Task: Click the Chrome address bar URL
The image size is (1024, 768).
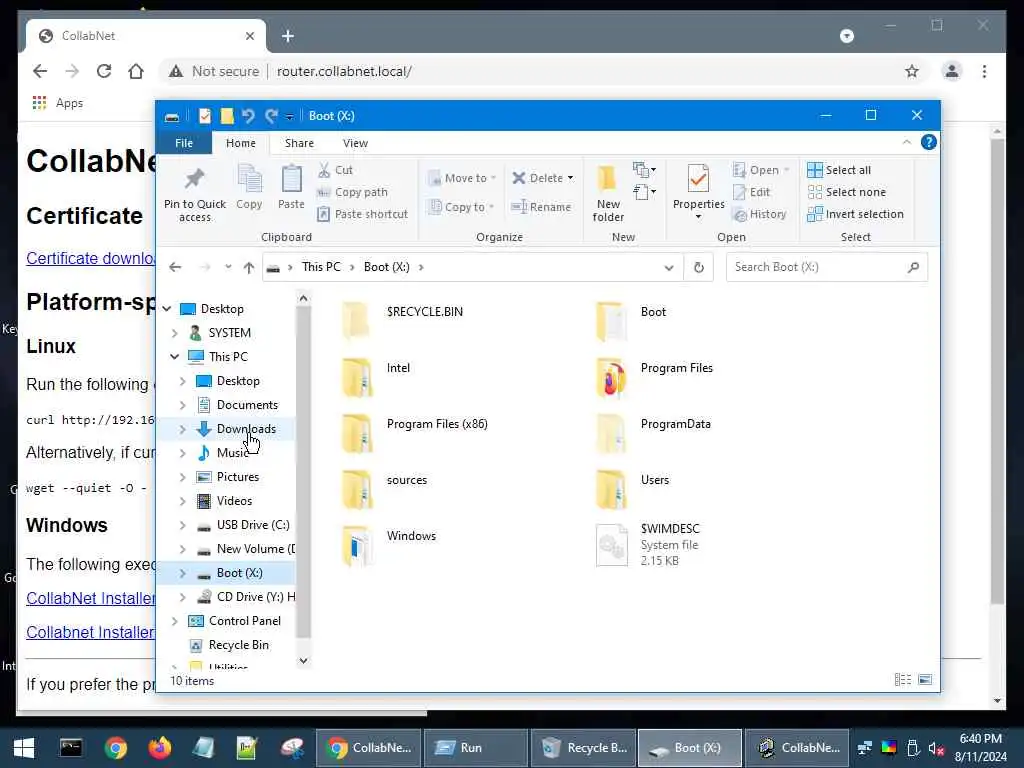Action: tap(344, 71)
